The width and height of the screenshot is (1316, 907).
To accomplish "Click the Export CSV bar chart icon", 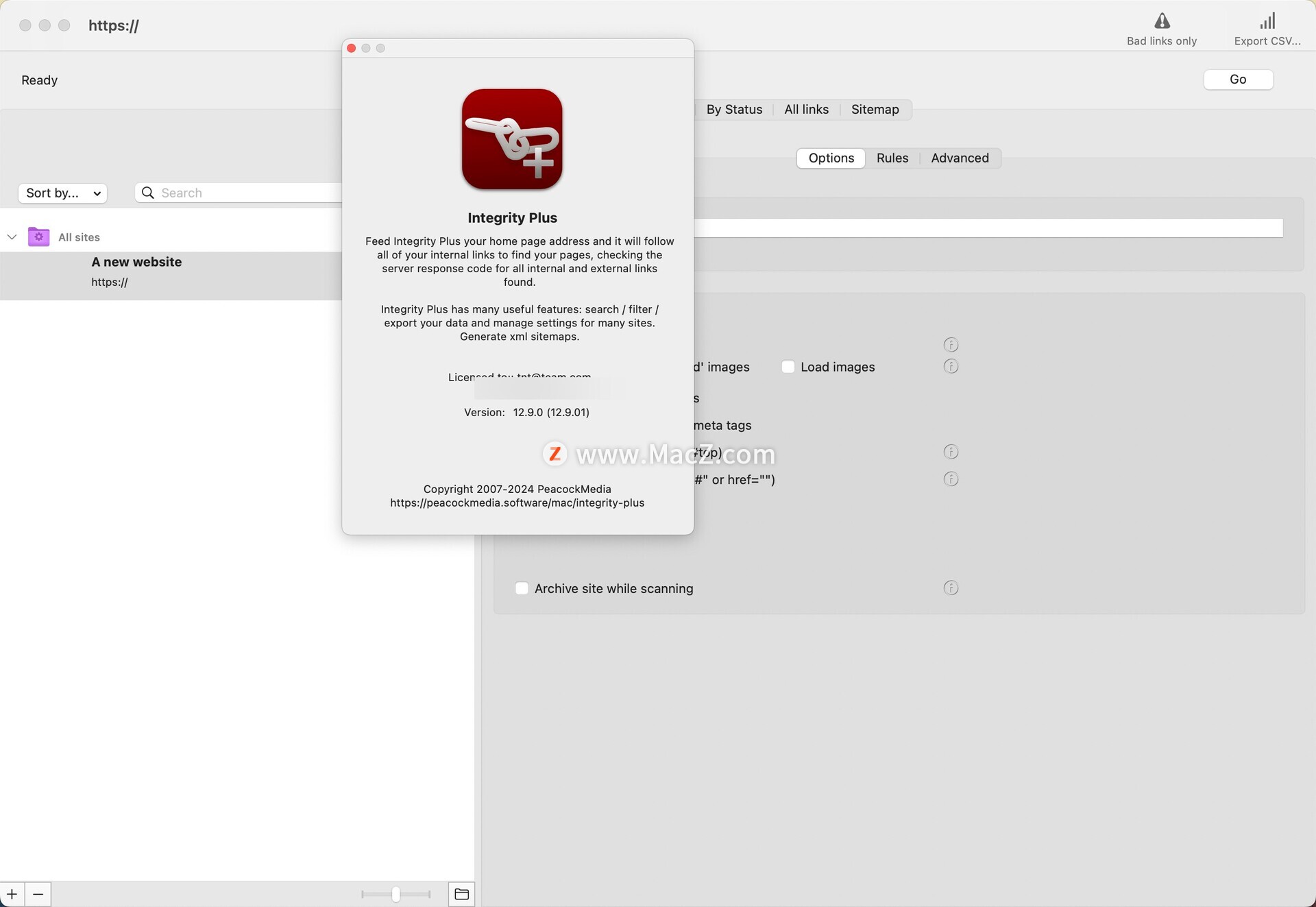I will [1267, 21].
